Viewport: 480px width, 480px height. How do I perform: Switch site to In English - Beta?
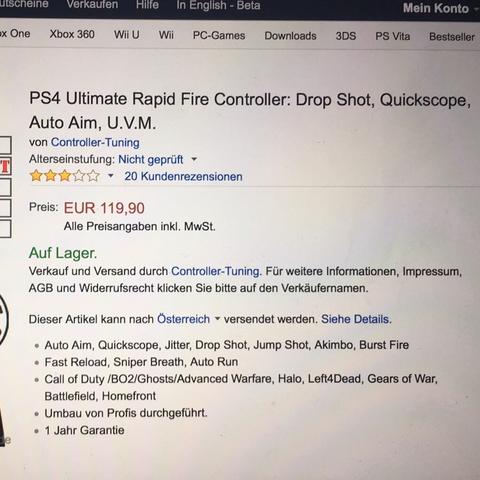tap(218, 5)
